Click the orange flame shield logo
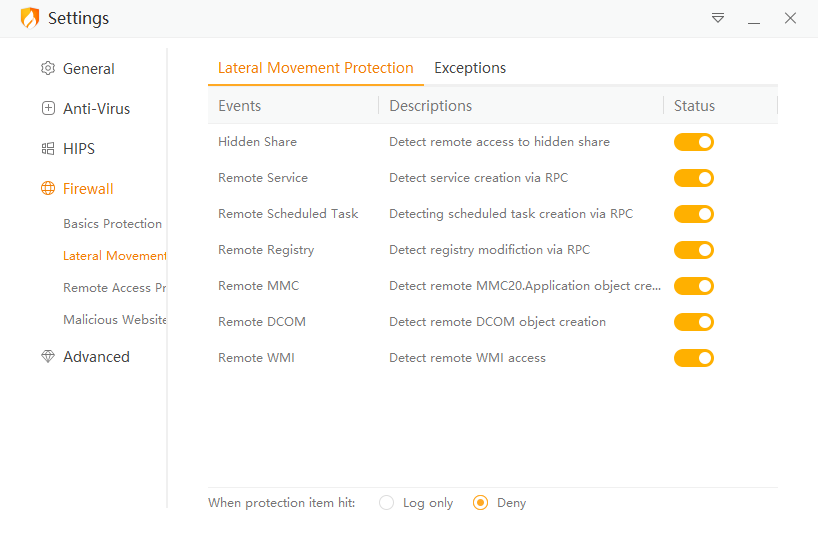The image size is (818, 536). click(x=30, y=18)
